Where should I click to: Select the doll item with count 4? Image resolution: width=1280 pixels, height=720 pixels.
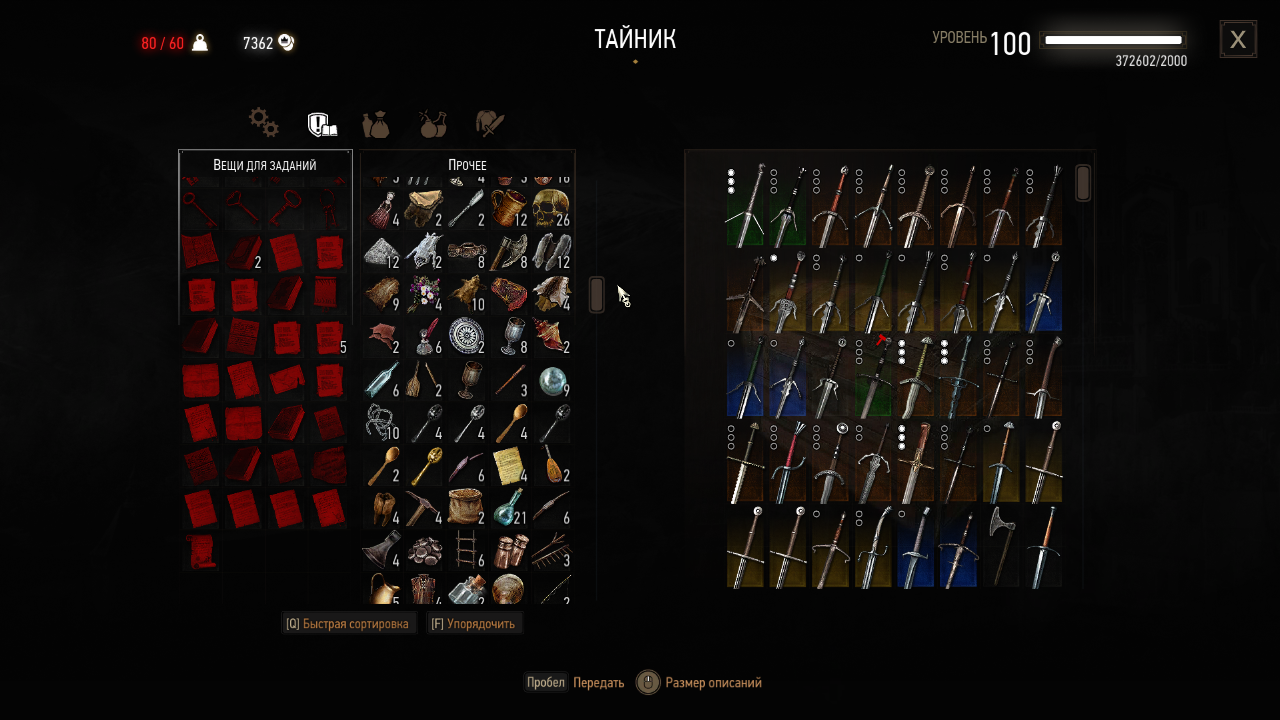pyautogui.click(x=382, y=208)
